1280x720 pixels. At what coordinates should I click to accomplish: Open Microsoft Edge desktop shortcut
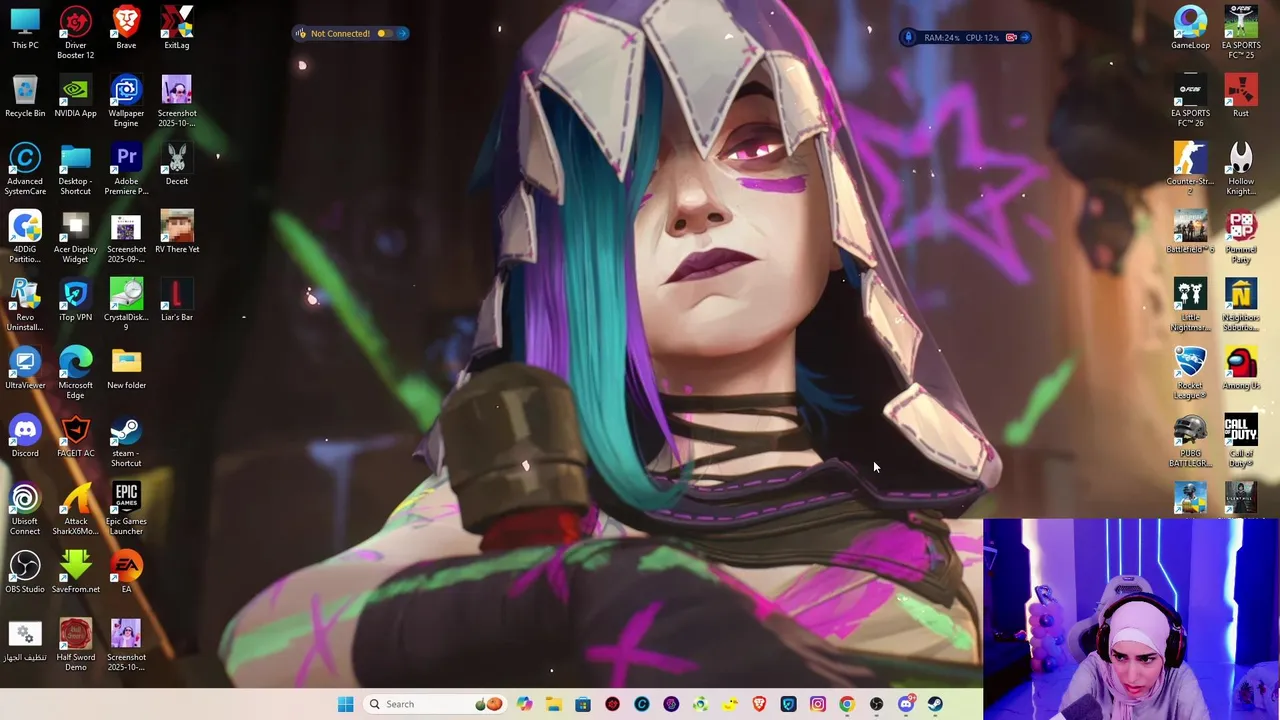(75, 372)
